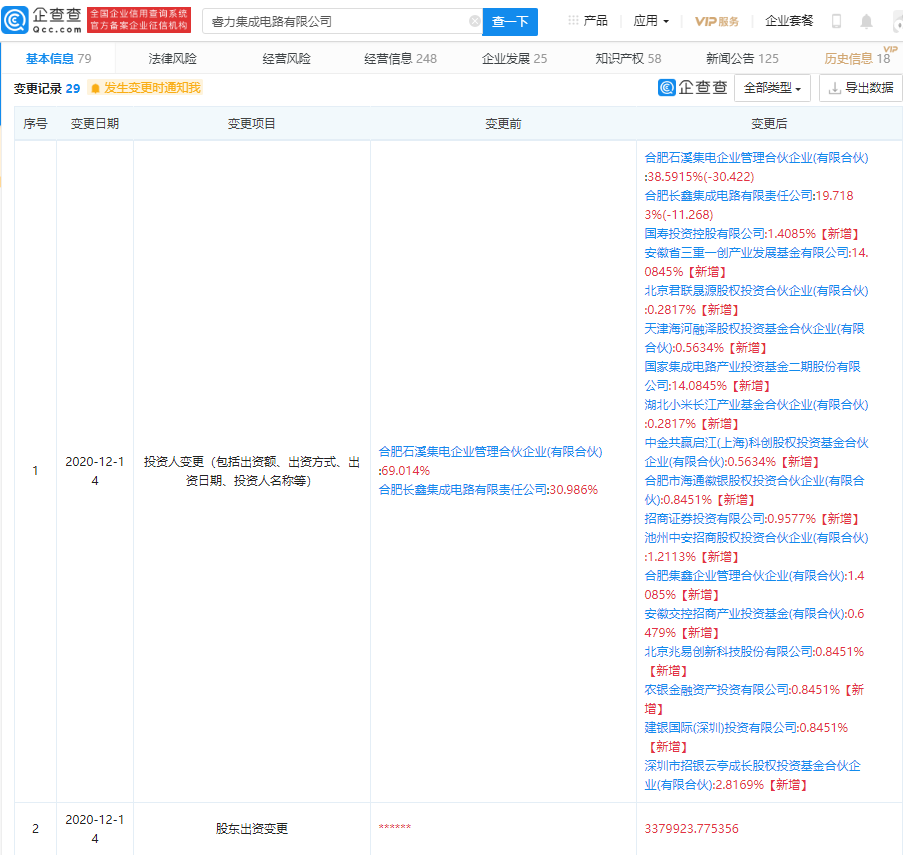Focus the company name search field
903x855 pixels.
335,21
